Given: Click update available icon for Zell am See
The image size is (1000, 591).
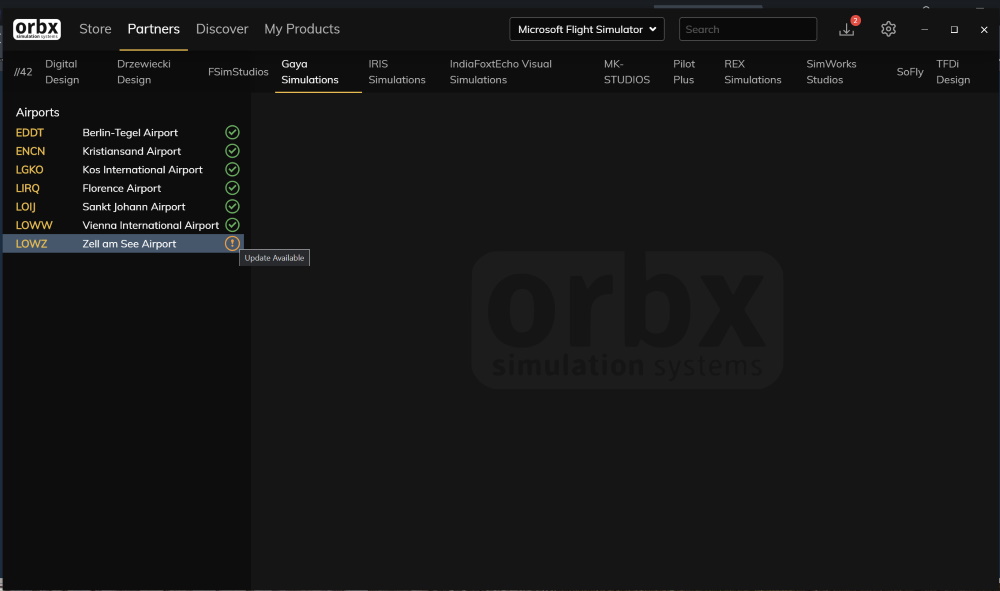Looking at the screenshot, I should [x=232, y=243].
